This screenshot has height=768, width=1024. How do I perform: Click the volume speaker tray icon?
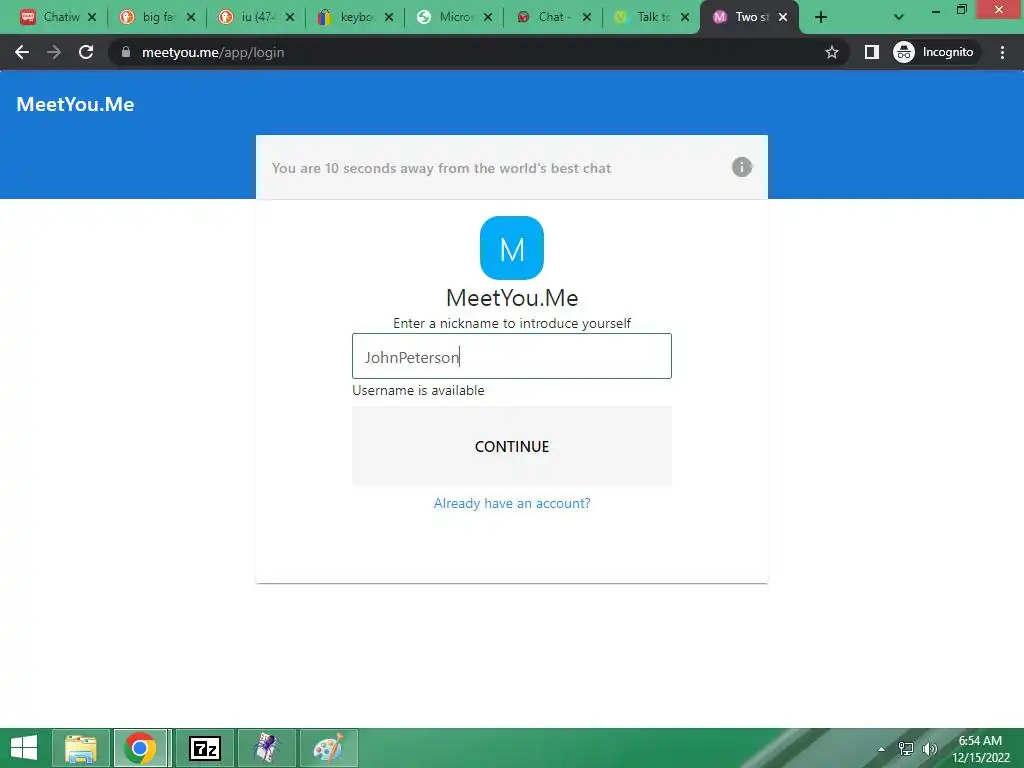[929, 749]
